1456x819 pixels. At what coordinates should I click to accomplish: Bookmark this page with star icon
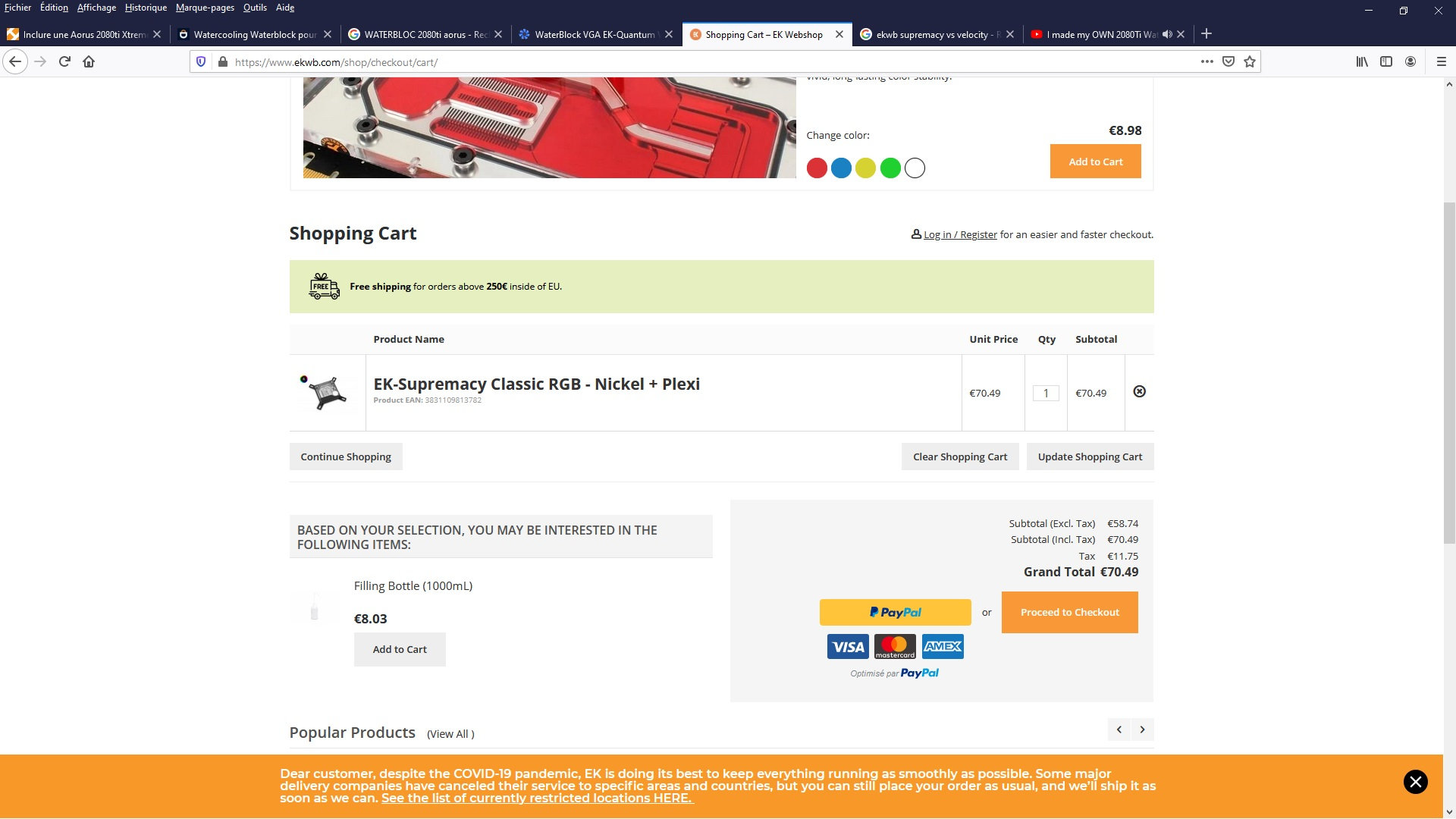tap(1250, 61)
